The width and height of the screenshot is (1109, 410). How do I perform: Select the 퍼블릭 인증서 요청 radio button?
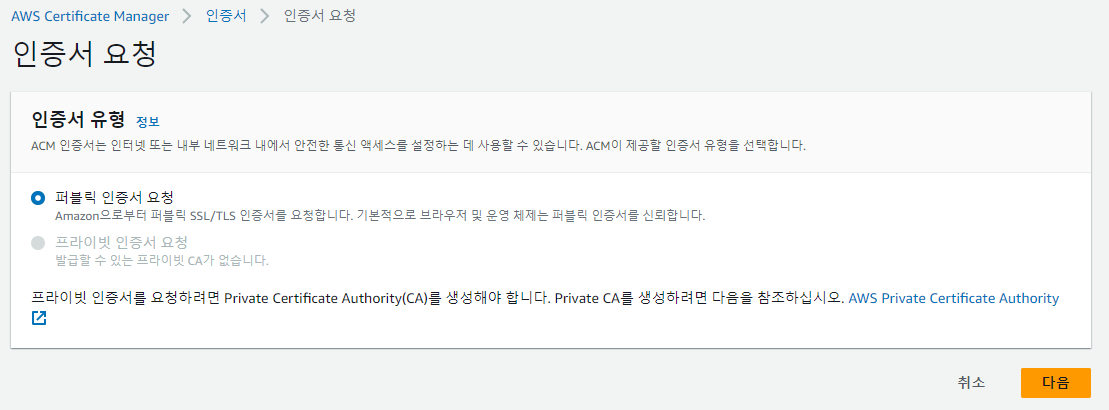click(x=38, y=199)
